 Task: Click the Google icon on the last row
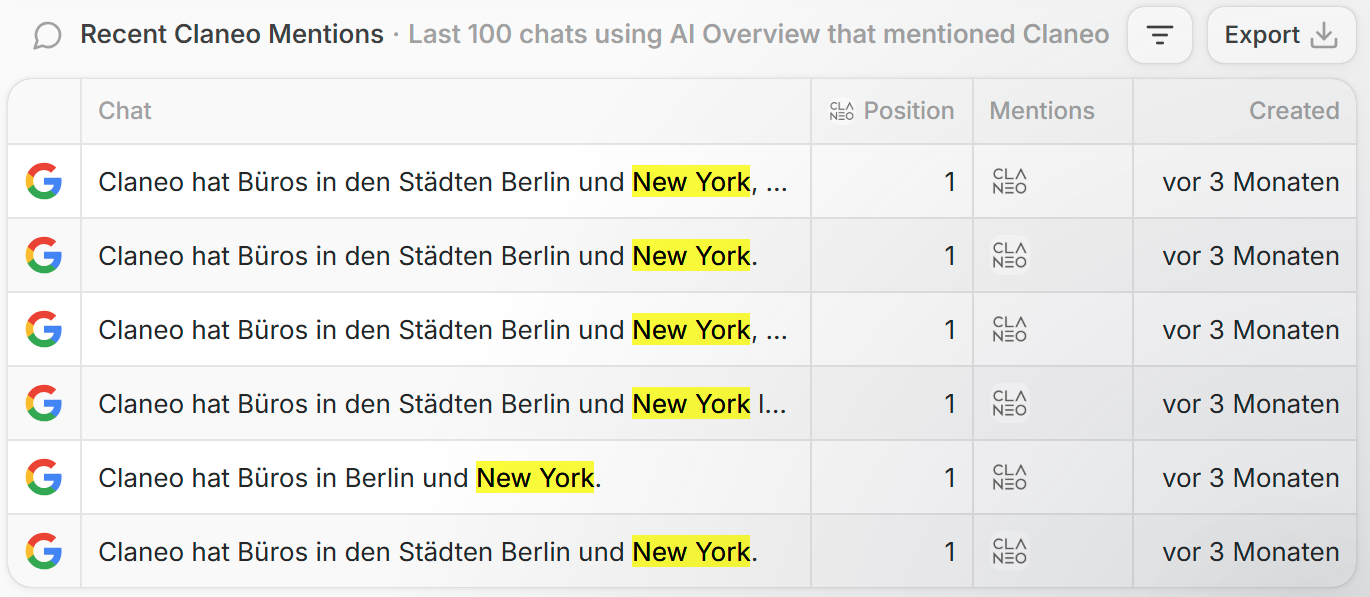point(44,551)
